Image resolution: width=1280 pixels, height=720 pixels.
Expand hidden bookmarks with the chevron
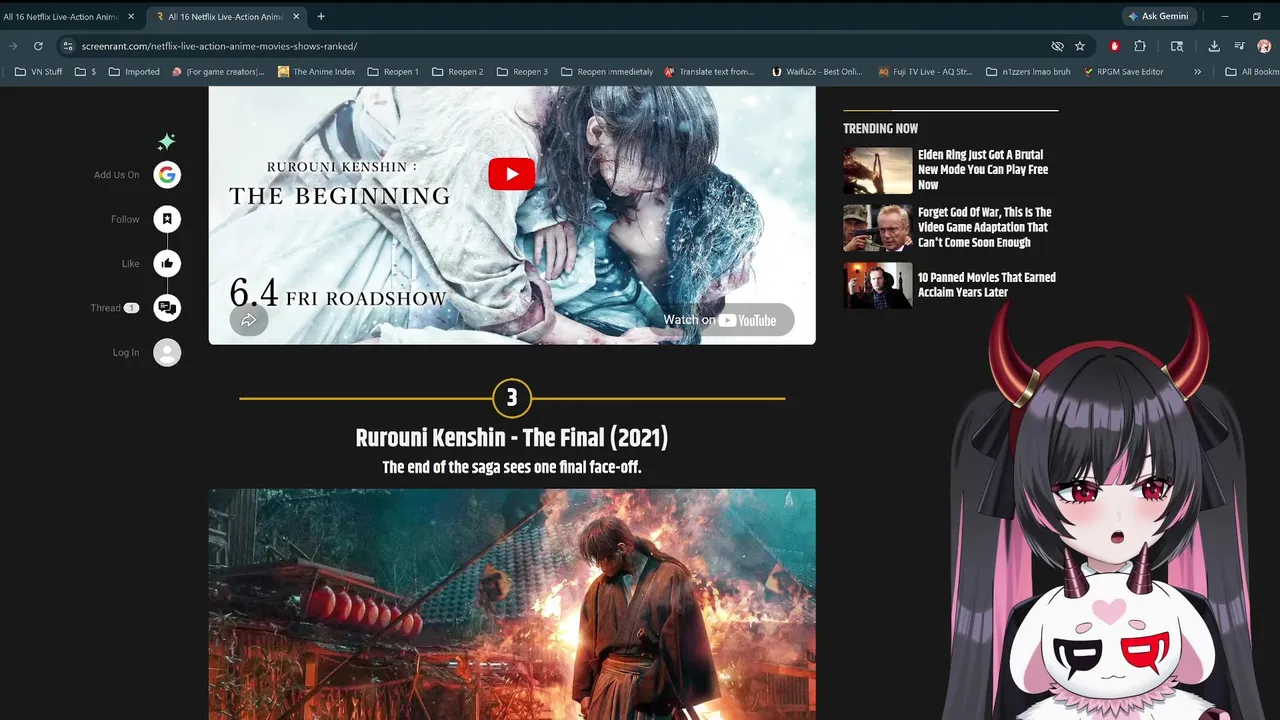1197,72
